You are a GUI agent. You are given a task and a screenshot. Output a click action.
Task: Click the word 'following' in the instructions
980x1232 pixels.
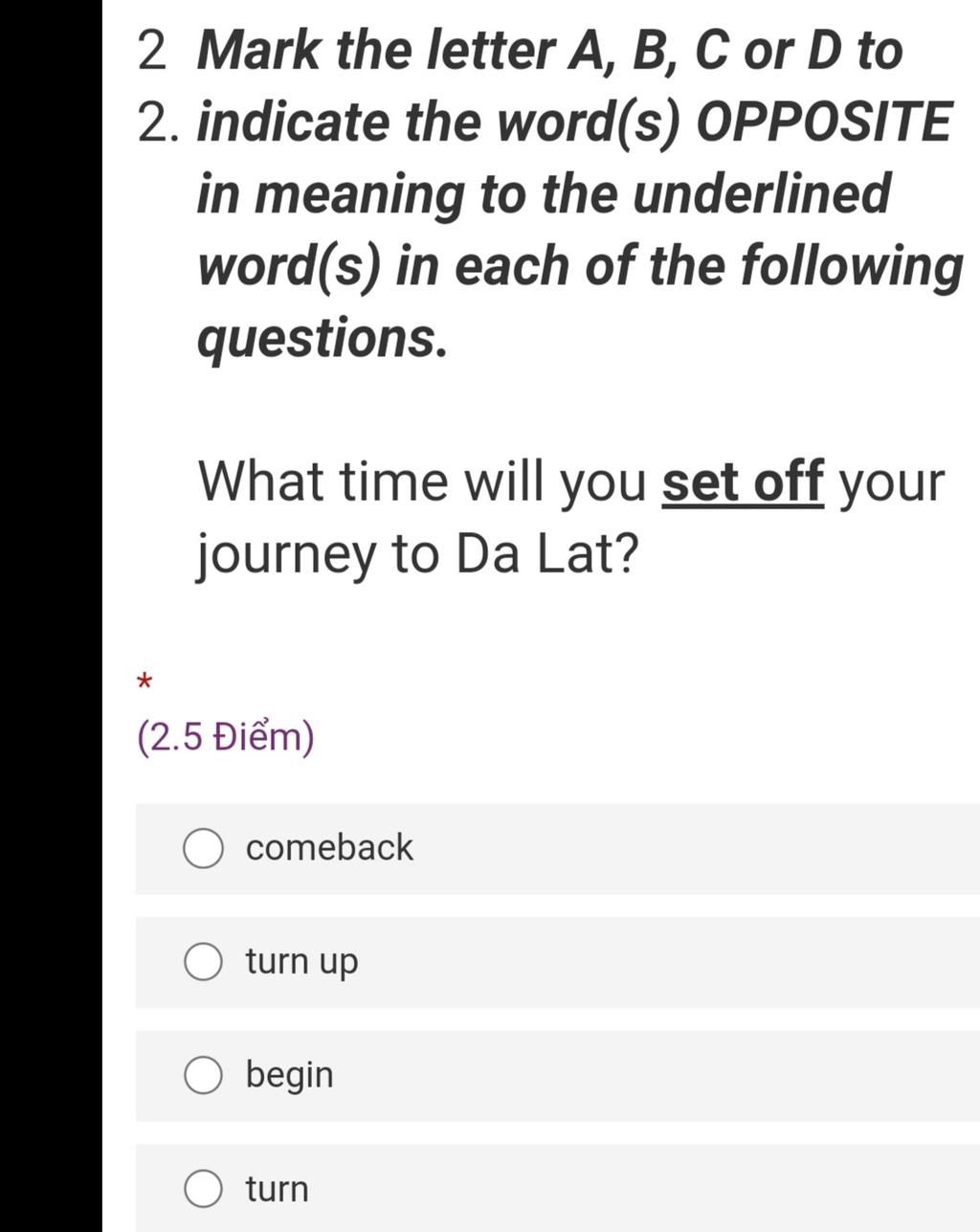click(853, 266)
